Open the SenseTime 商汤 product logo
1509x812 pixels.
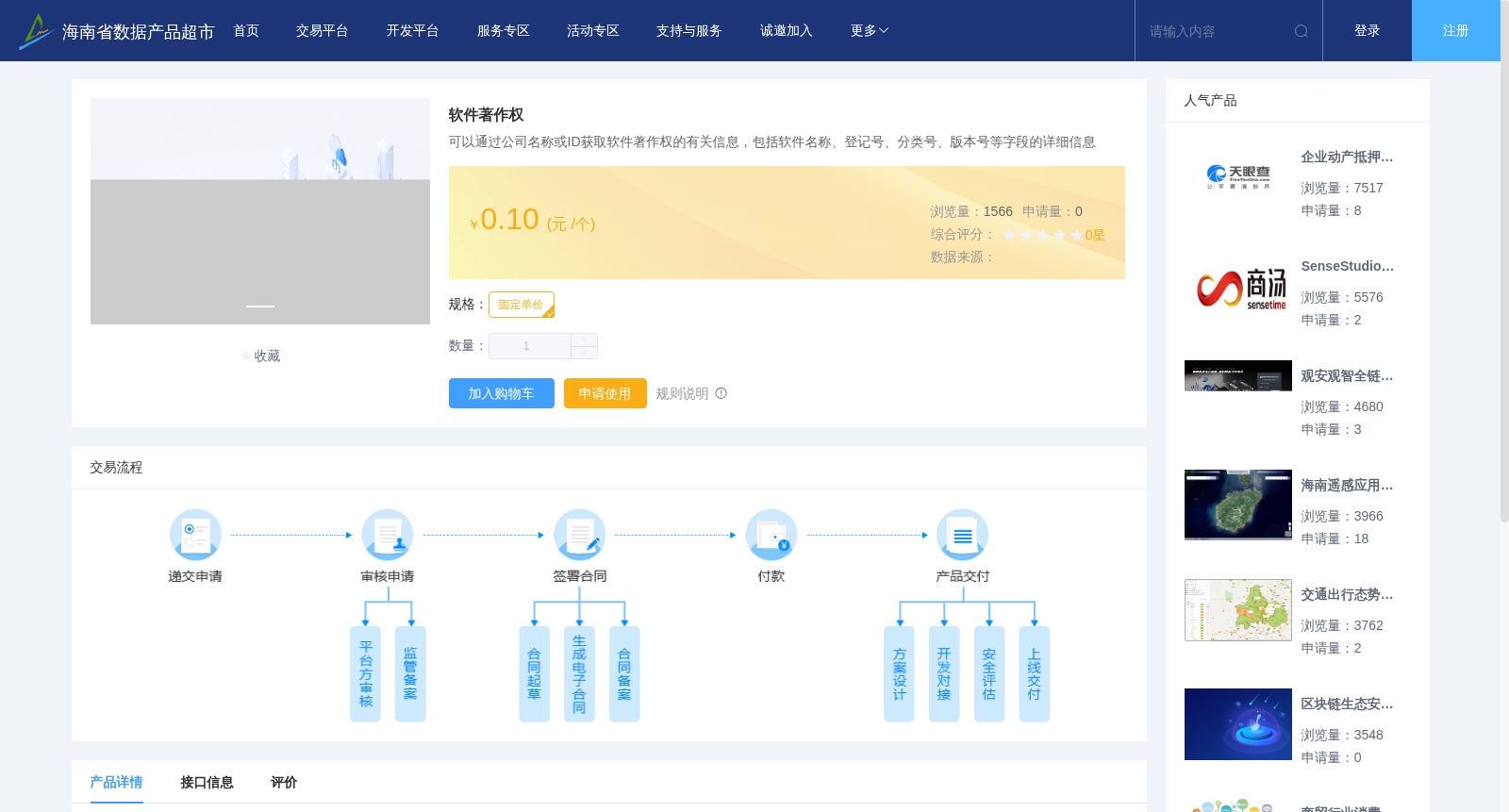[x=1238, y=287]
